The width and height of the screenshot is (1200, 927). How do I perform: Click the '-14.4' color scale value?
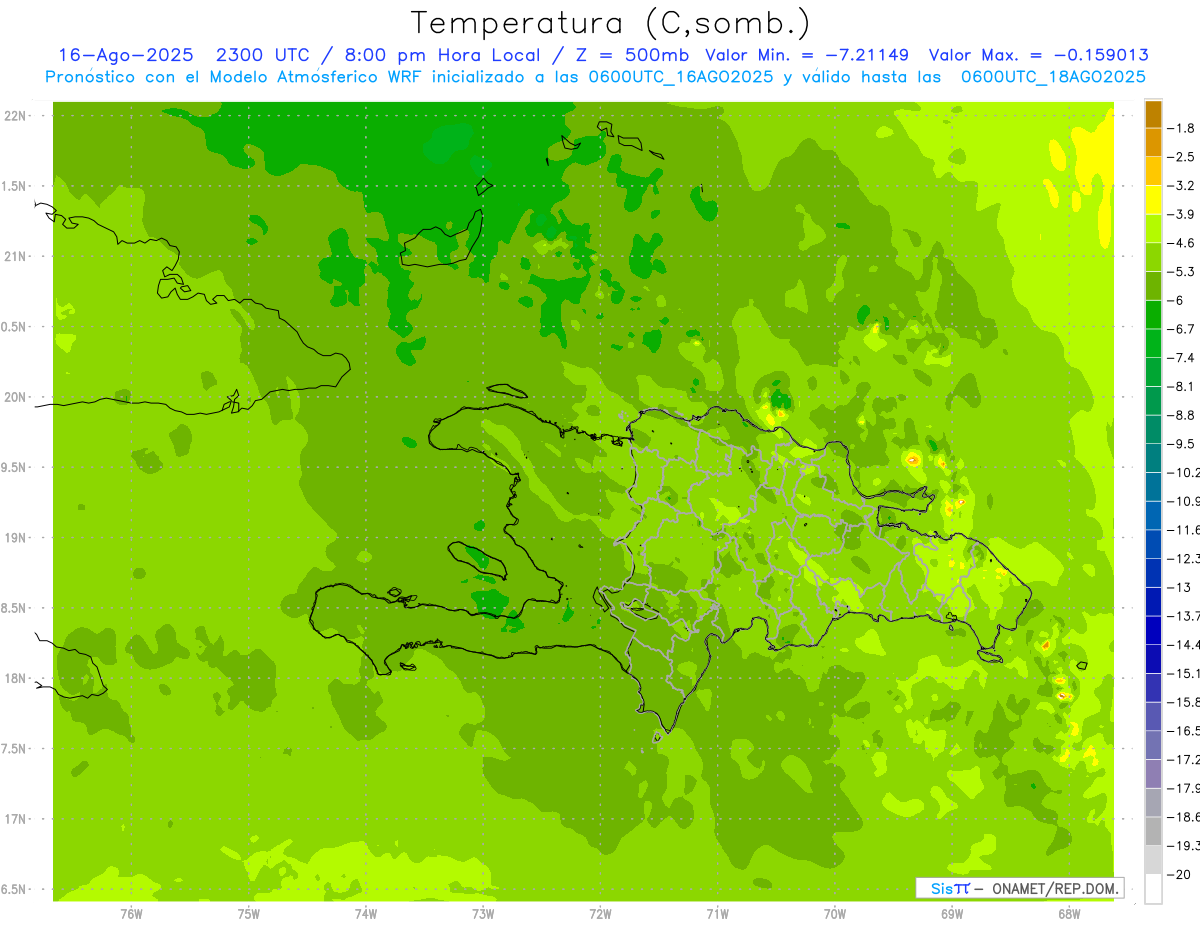(x=1184, y=644)
